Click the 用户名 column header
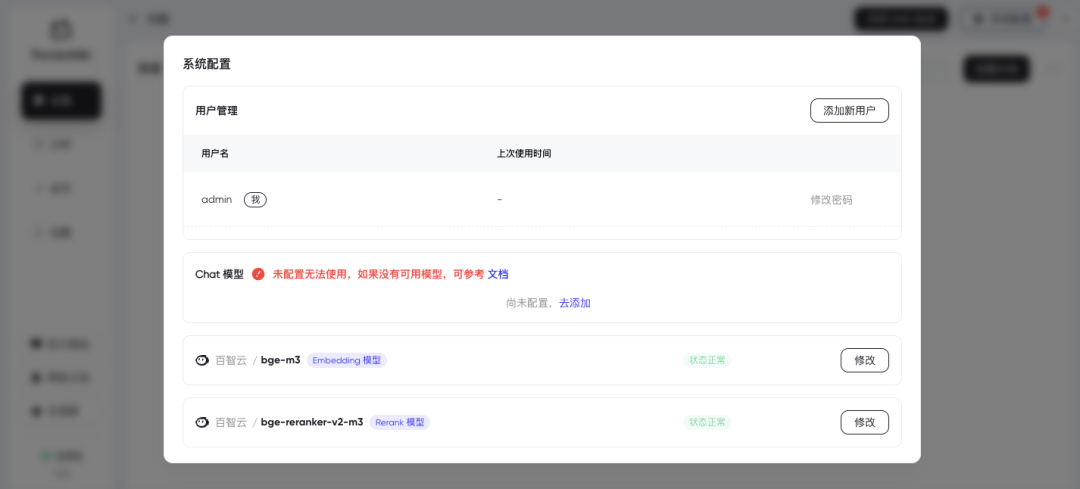1080x489 pixels. pyautogui.click(x=215, y=154)
